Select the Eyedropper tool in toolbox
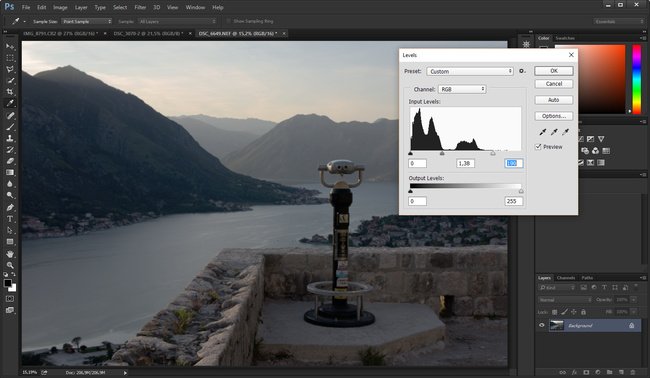The image size is (650, 378). [x=10, y=103]
